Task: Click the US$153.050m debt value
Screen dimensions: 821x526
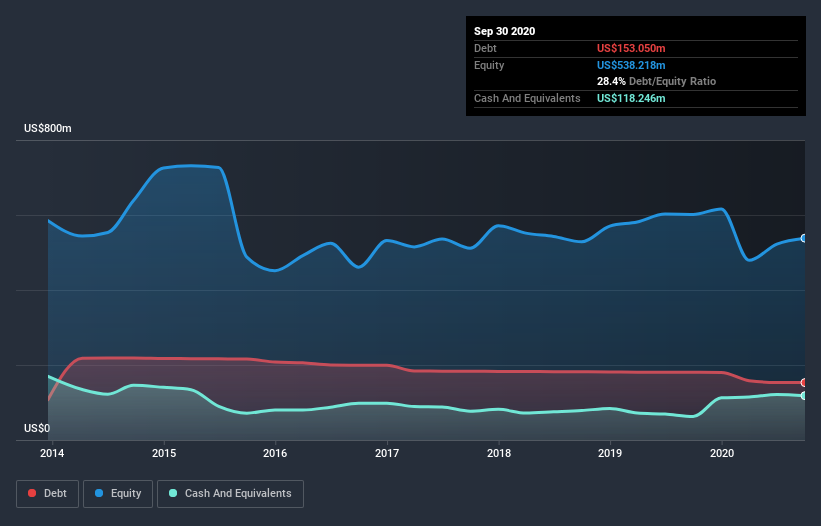Action: [x=631, y=48]
